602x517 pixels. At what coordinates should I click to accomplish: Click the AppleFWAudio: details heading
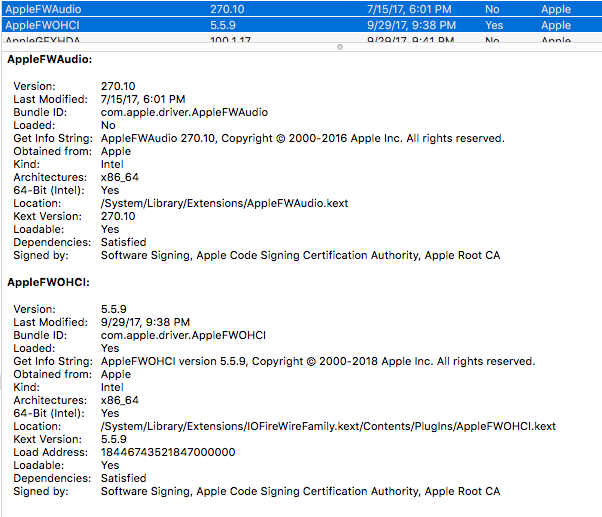click(x=50, y=59)
